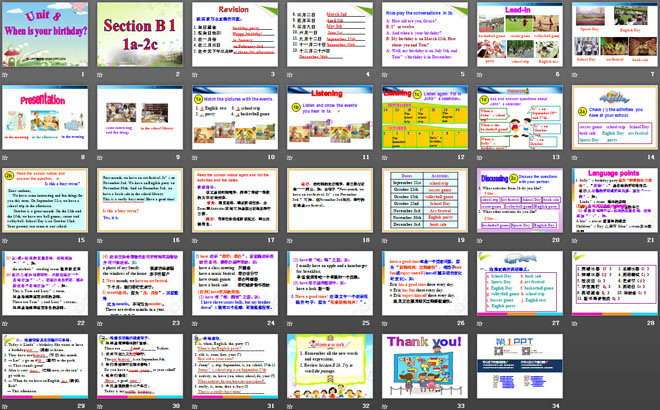Select slide 28 with phrase translation exercise
The height and width of the screenshot is (410, 660).
click(x=615, y=283)
